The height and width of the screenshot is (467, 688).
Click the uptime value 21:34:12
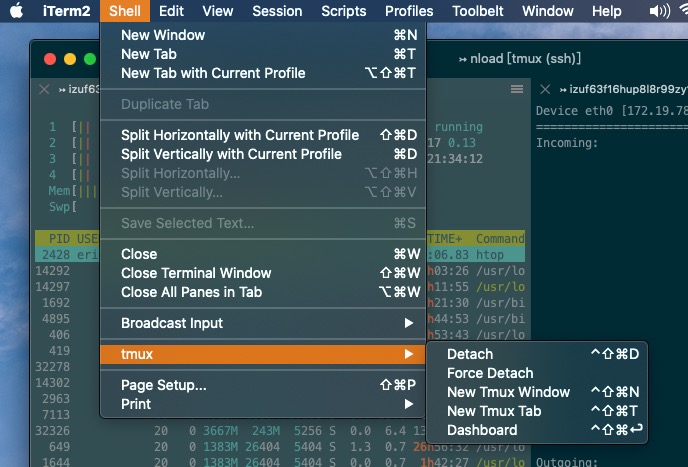pos(455,158)
